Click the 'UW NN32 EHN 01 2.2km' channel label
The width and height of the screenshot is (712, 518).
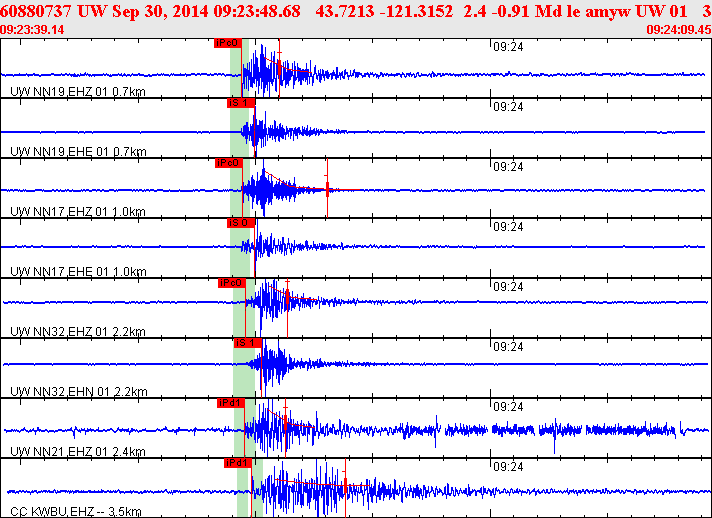(x=79, y=391)
